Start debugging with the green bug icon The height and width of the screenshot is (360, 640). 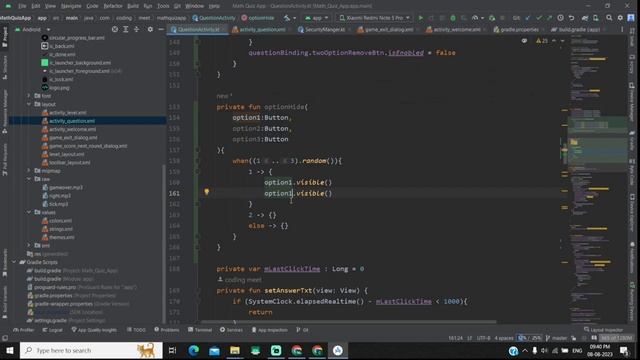click(453, 18)
